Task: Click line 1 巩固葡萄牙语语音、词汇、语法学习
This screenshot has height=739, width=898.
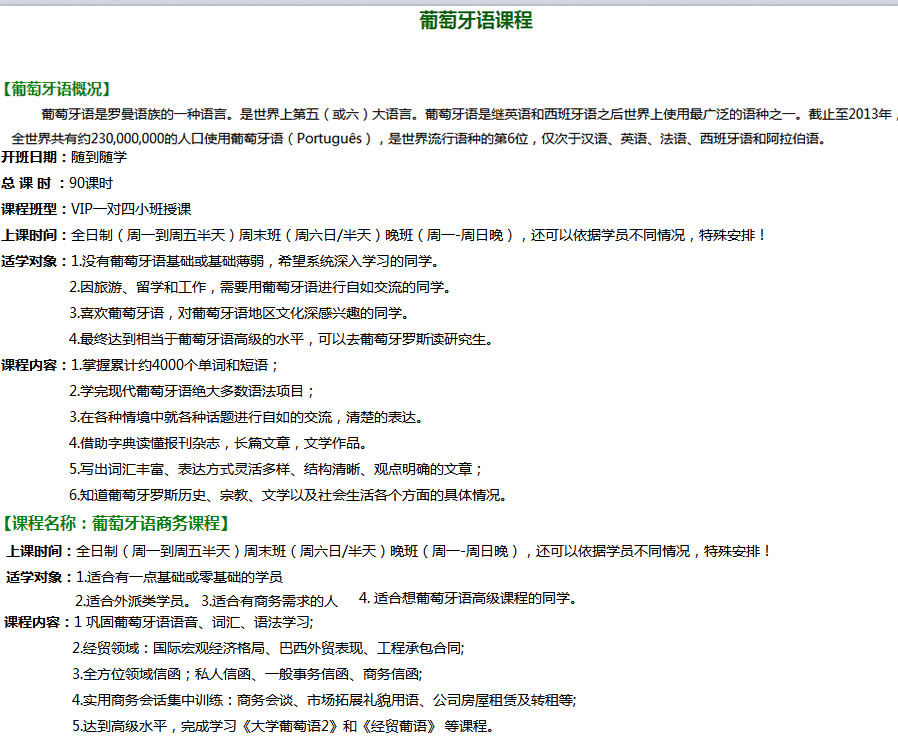Action: coord(194,623)
